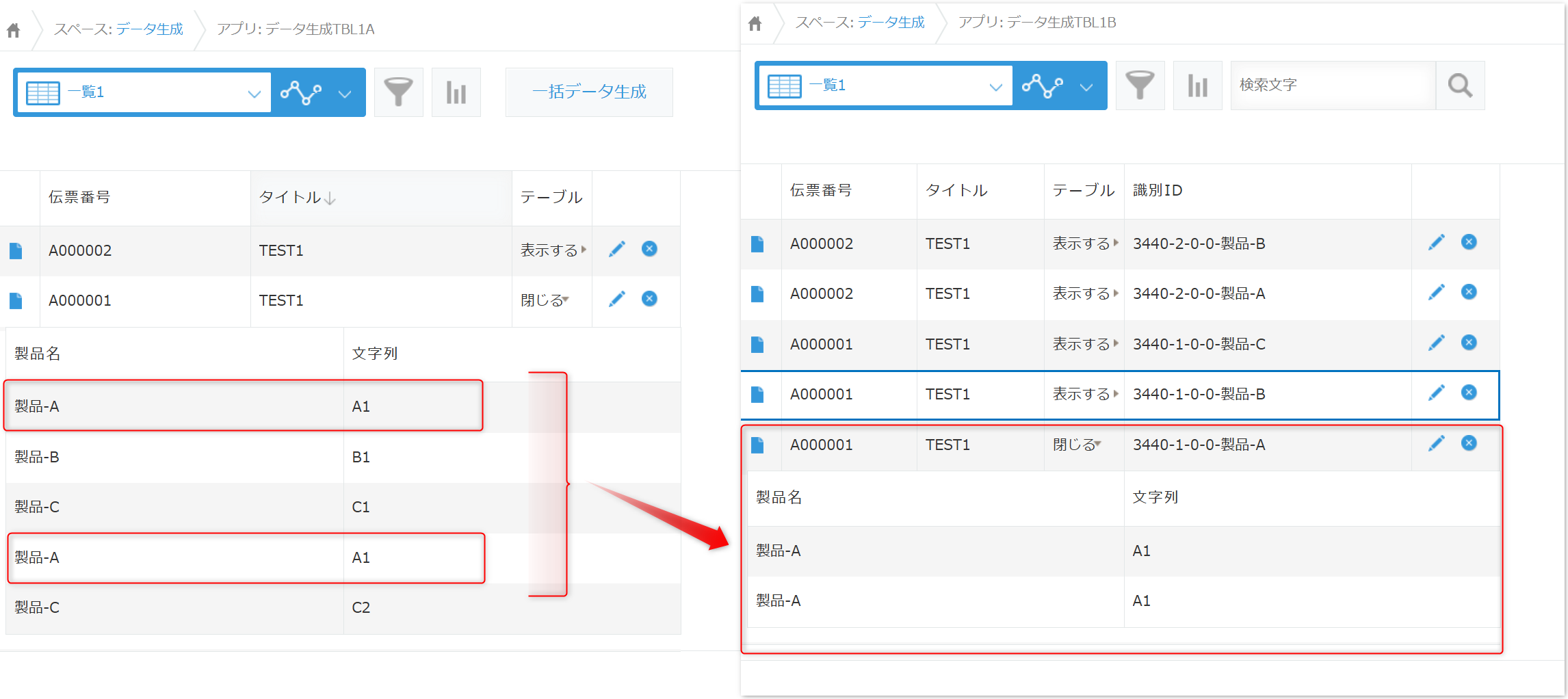Screen dimensions: 1568x699
Task: Edit record 3440-2-0-0-製品-A
Action: click(1437, 292)
